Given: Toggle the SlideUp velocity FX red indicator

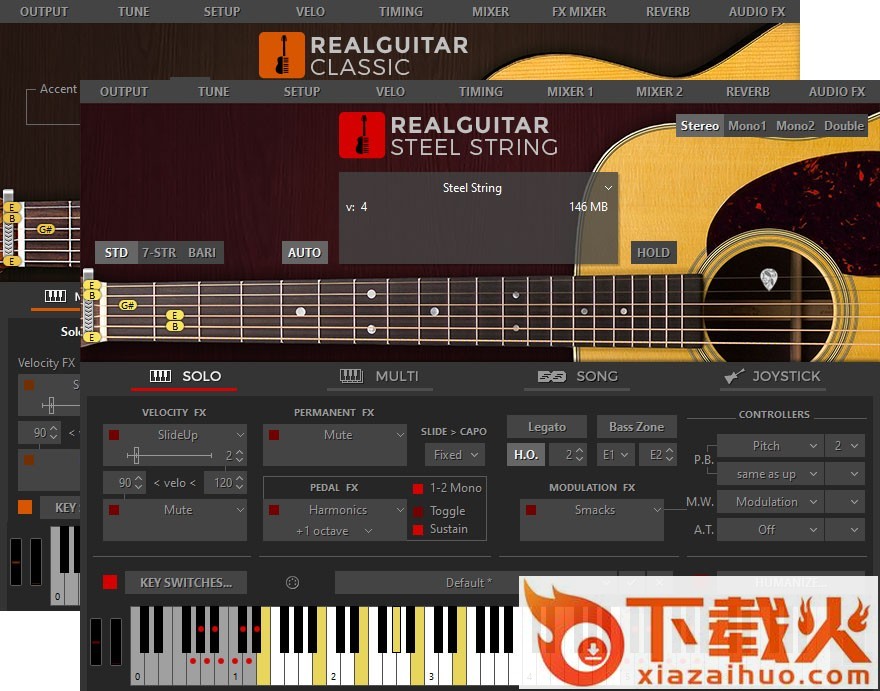Looking at the screenshot, I should (114, 435).
